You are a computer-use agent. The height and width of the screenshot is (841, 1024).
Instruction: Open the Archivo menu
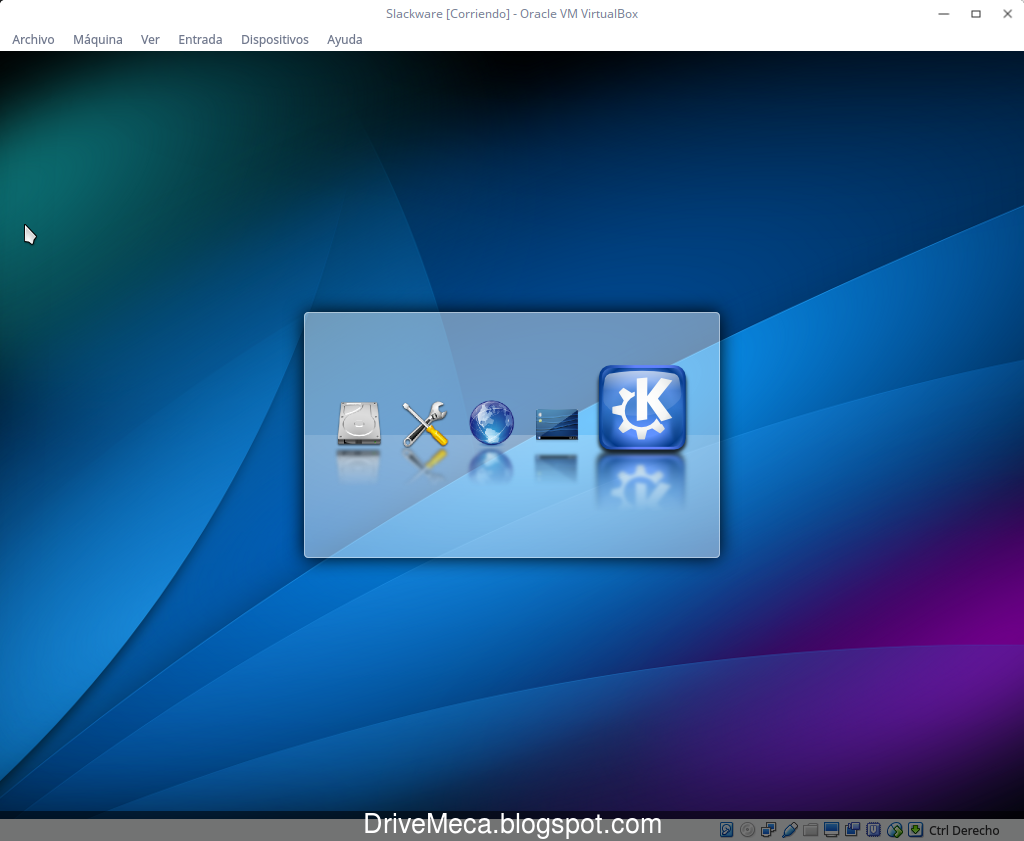point(33,39)
